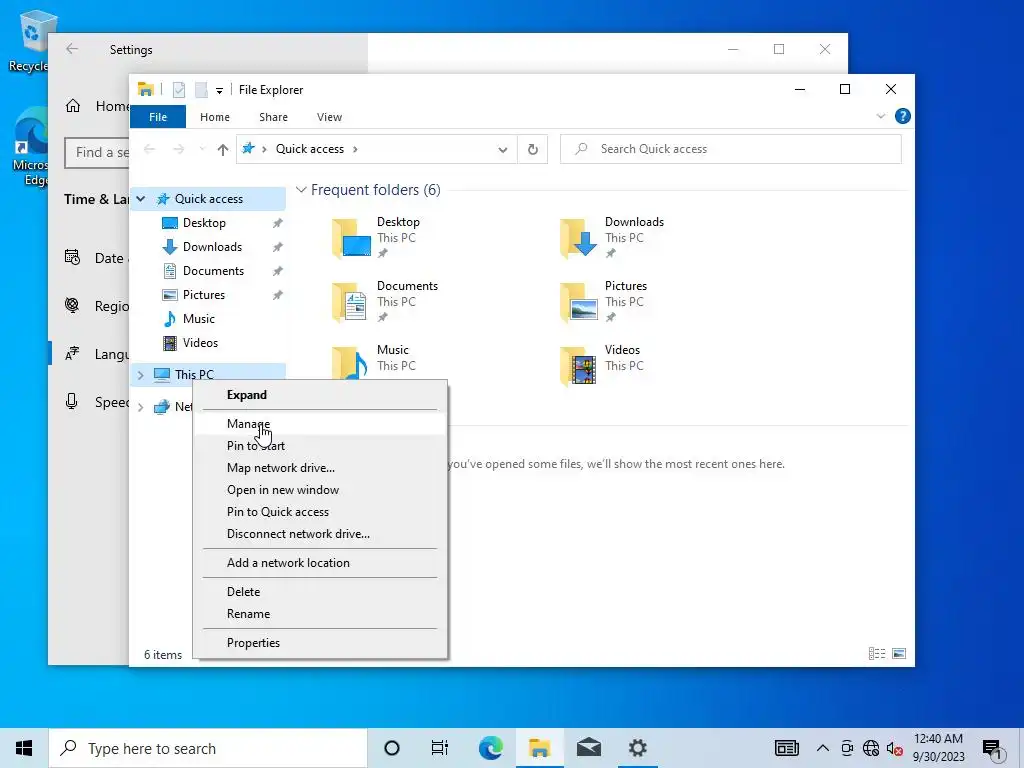Choose Rename from the context menu
Viewport: 1024px width, 768px height.
coord(320,614)
